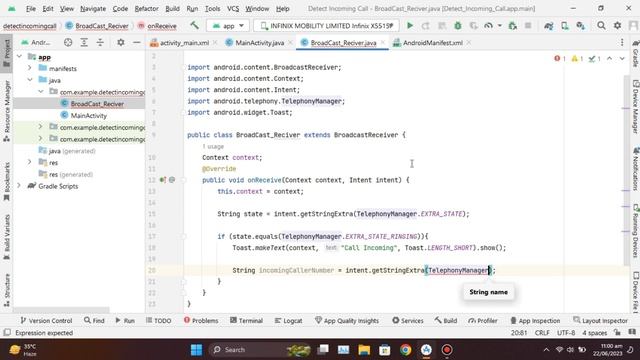Hide the project panel with minus icon

tap(137, 42)
